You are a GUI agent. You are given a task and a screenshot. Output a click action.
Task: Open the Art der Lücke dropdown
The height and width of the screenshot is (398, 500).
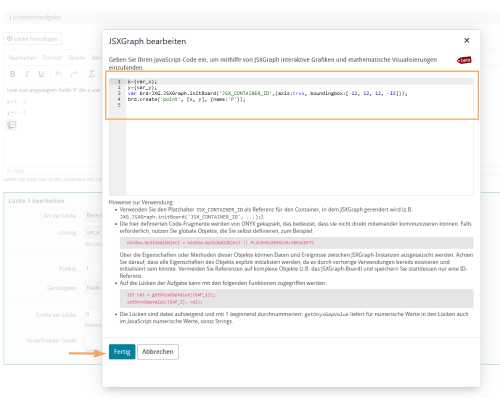click(93, 216)
